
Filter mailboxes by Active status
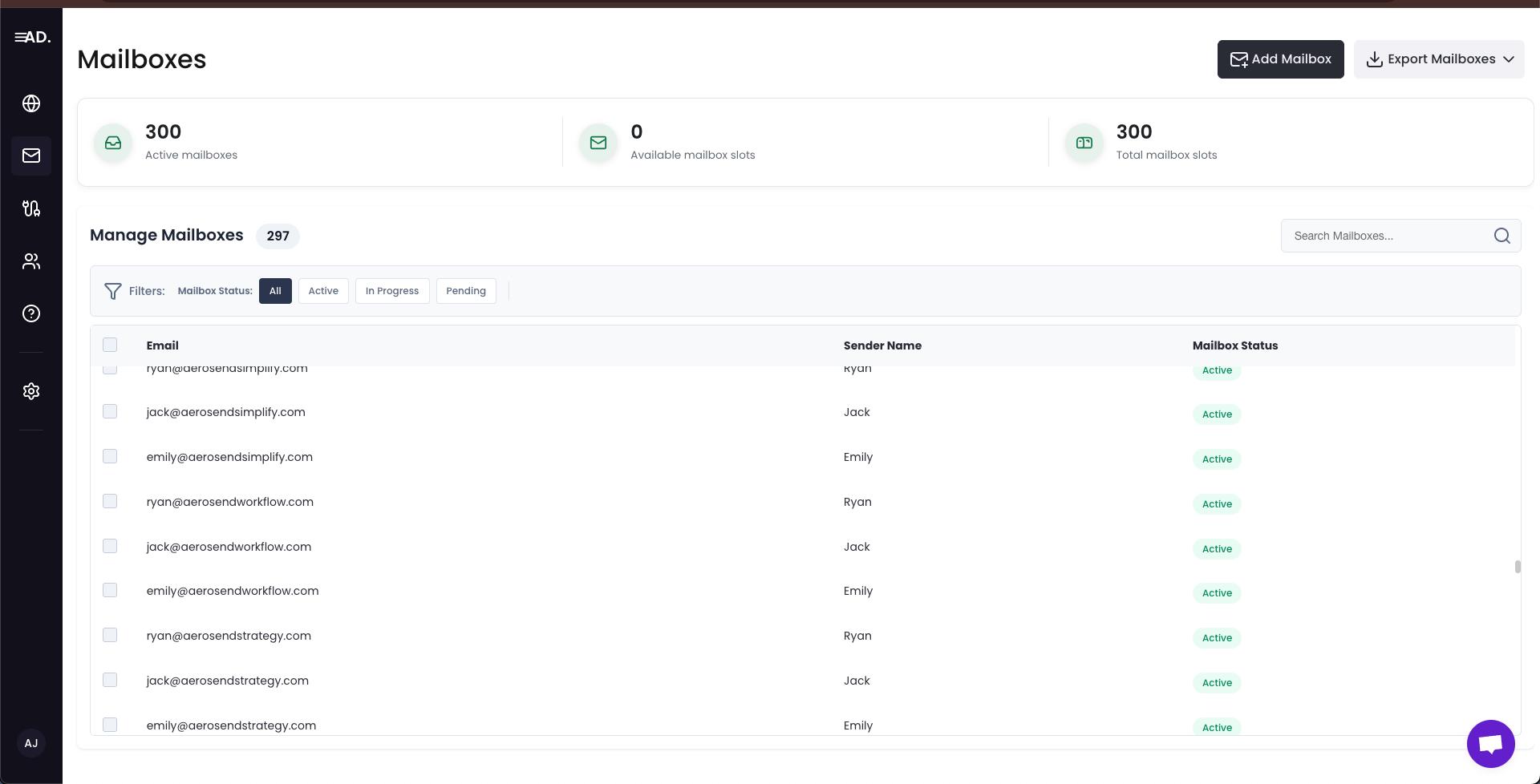(x=323, y=291)
